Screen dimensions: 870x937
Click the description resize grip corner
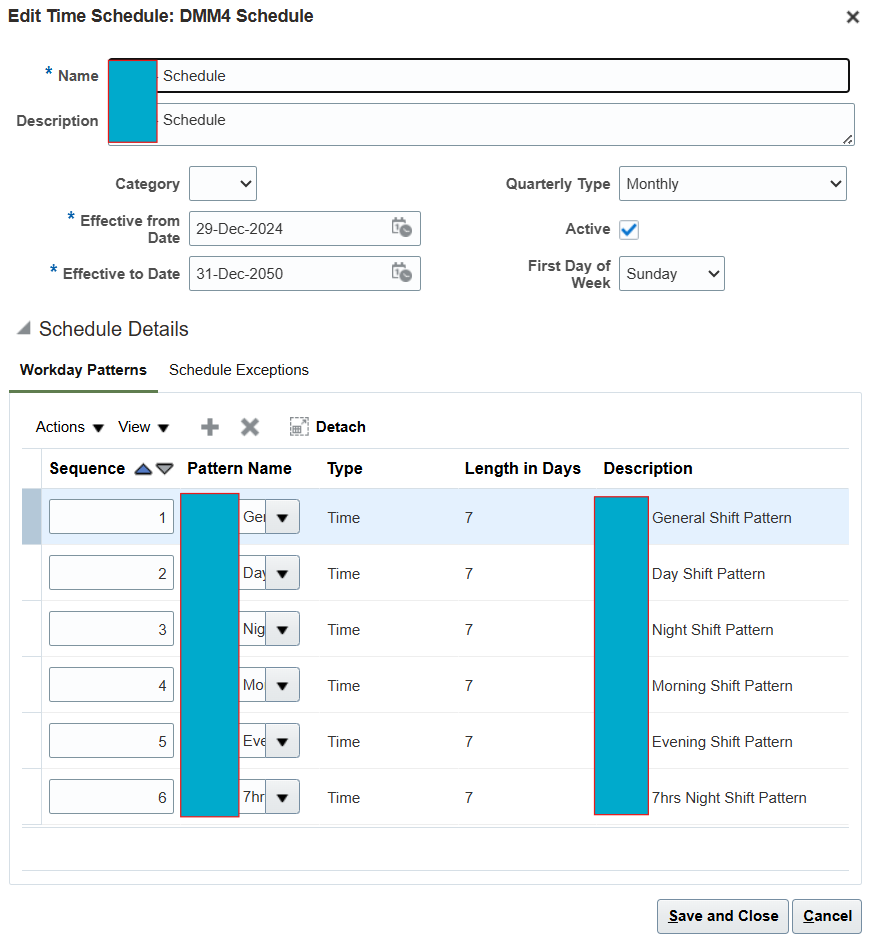pos(847,139)
